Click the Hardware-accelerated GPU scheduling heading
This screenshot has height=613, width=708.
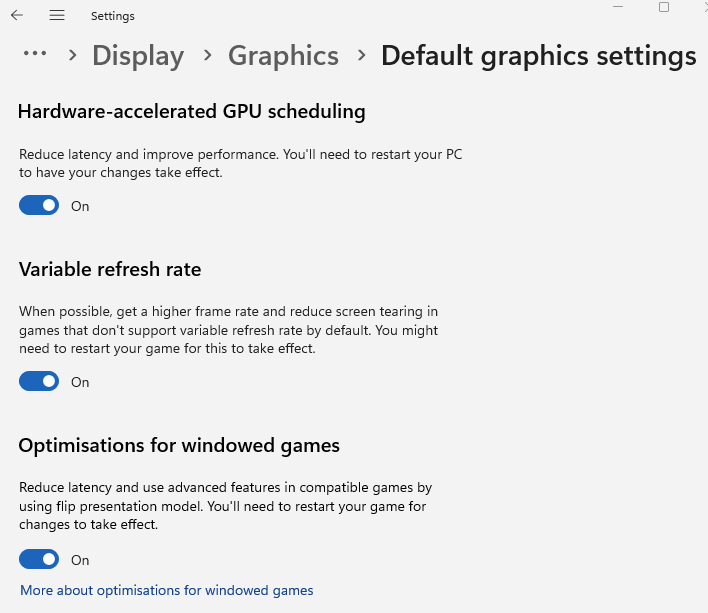pos(192,111)
